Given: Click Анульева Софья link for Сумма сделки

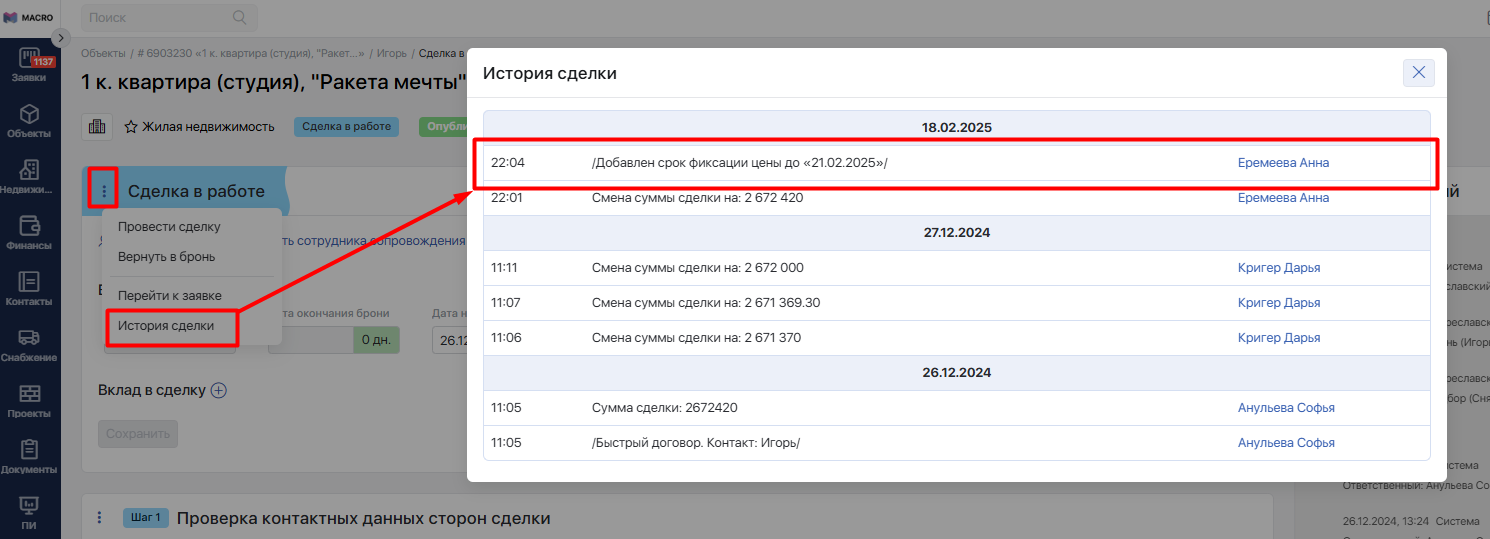Looking at the screenshot, I should [1286, 408].
